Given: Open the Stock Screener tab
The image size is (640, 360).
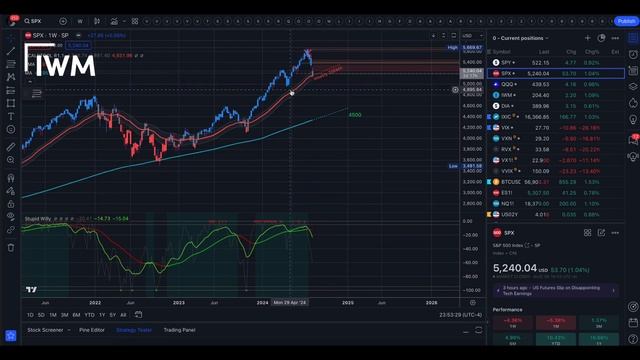Looking at the screenshot, I should pyautogui.click(x=45, y=330).
